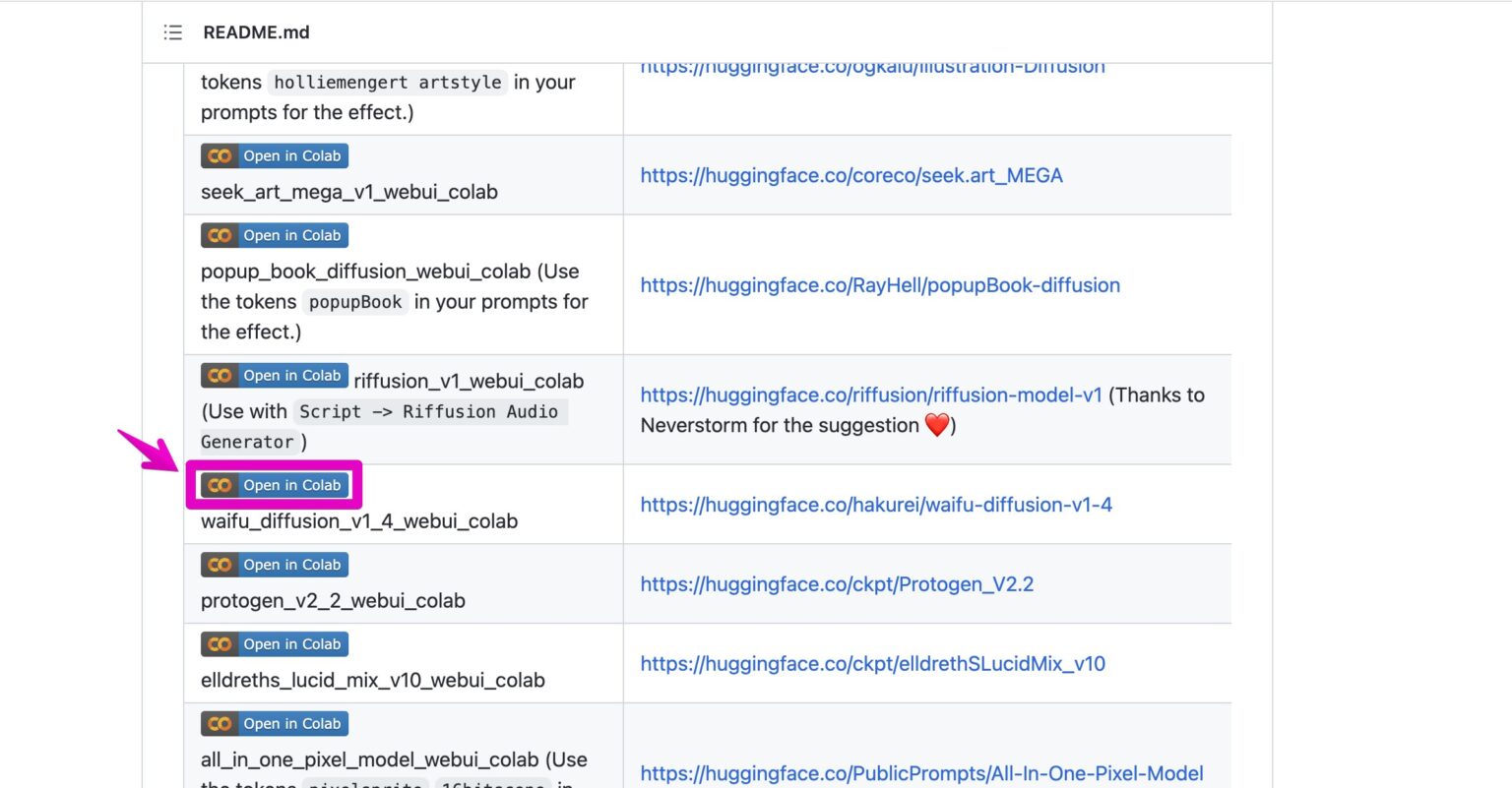Open the popupBook-diffusion Hugging Face link
This screenshot has height=788, width=1512.
880,285
